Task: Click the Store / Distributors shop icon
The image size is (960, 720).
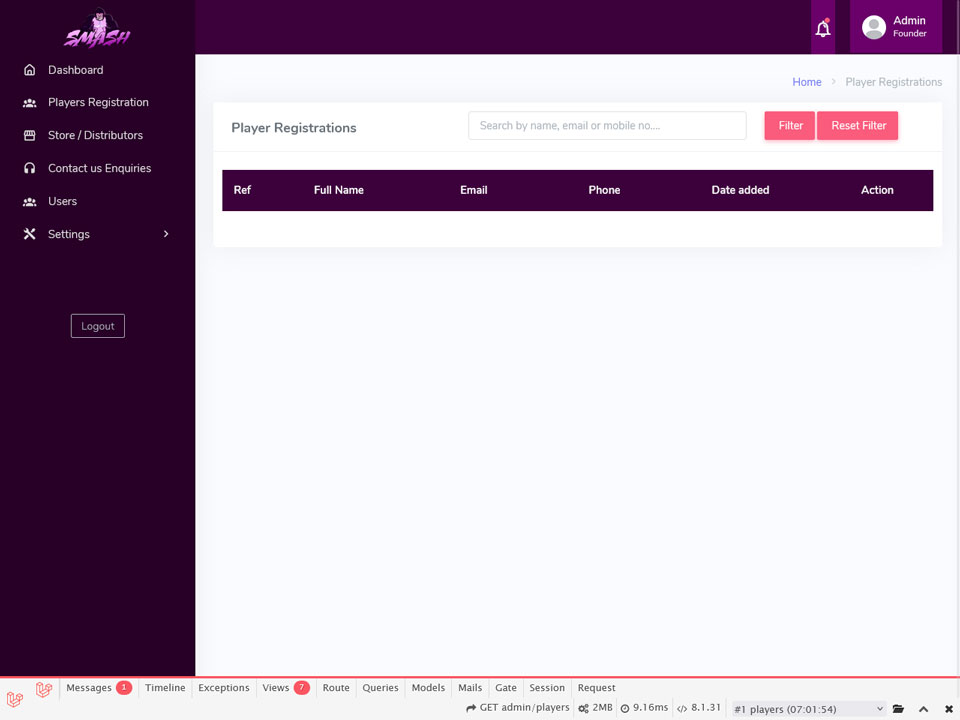Action: click(x=29, y=135)
